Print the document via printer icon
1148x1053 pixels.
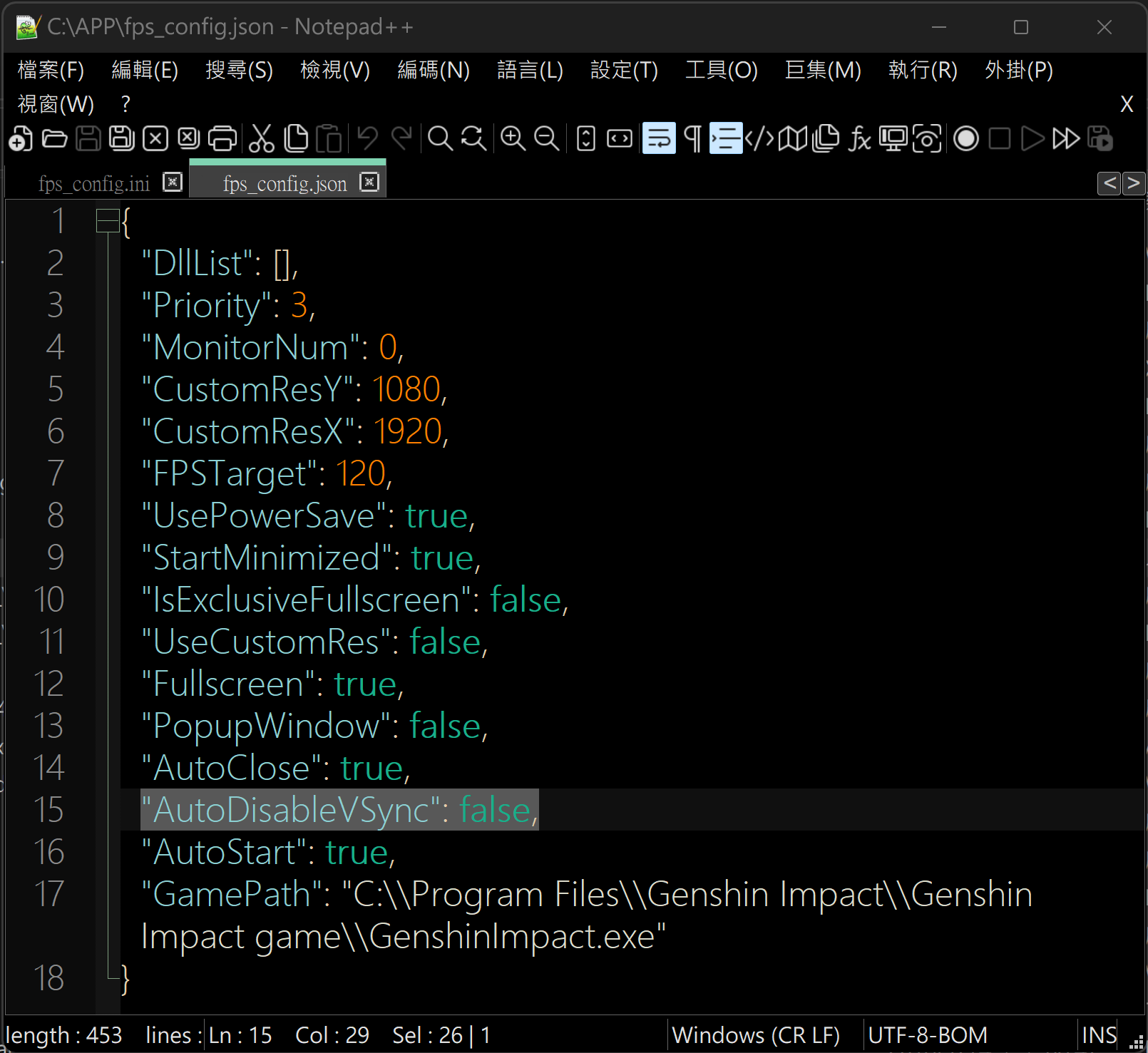coord(222,138)
